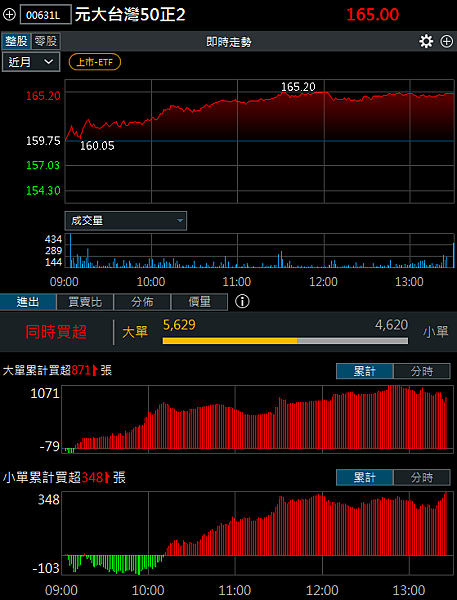Image resolution: width=457 pixels, height=600 pixels.
Task: Click the 348 axis label on 小單 chart
Action: pos(49,499)
